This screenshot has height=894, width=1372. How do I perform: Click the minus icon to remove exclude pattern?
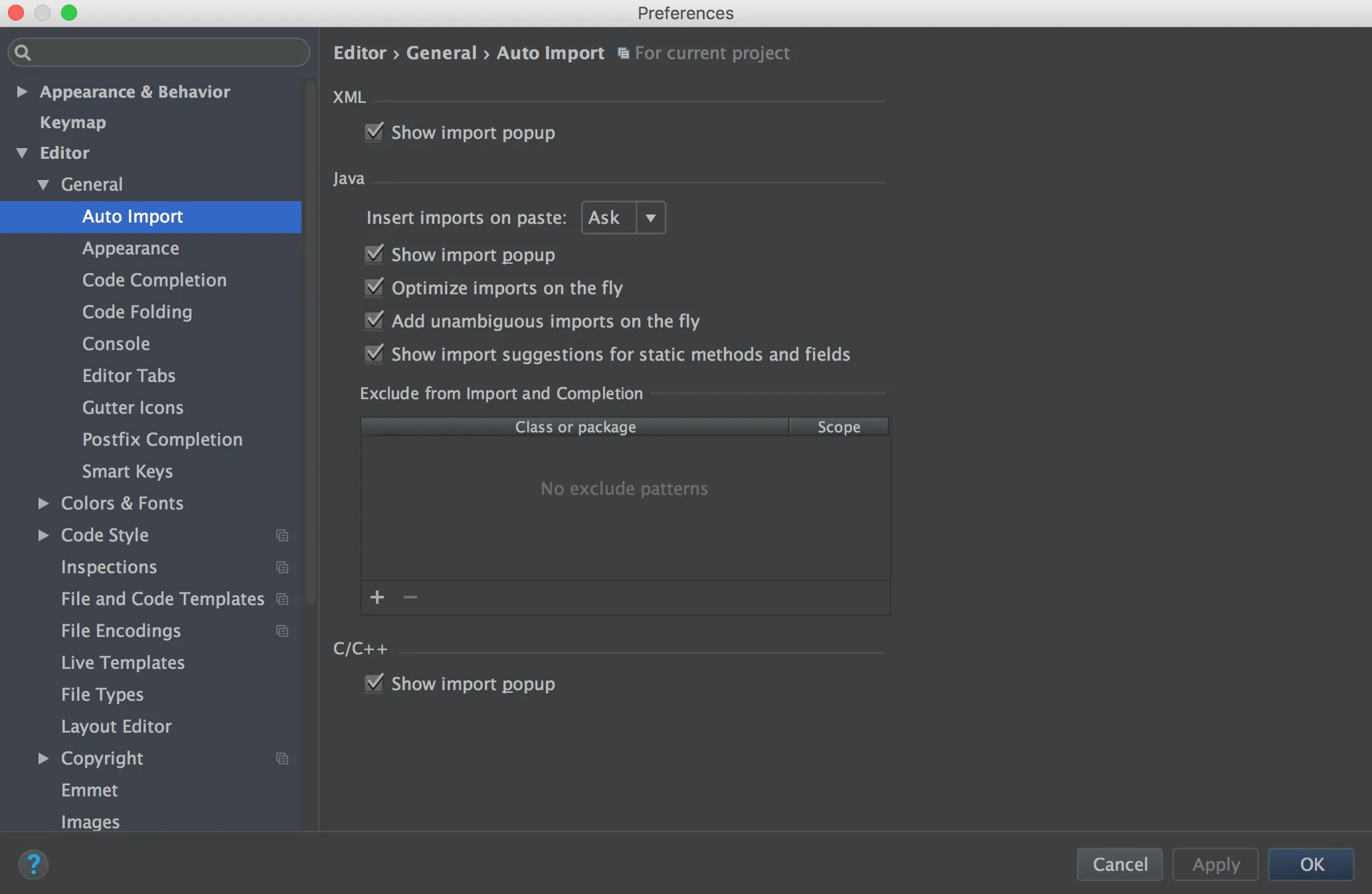[x=410, y=597]
